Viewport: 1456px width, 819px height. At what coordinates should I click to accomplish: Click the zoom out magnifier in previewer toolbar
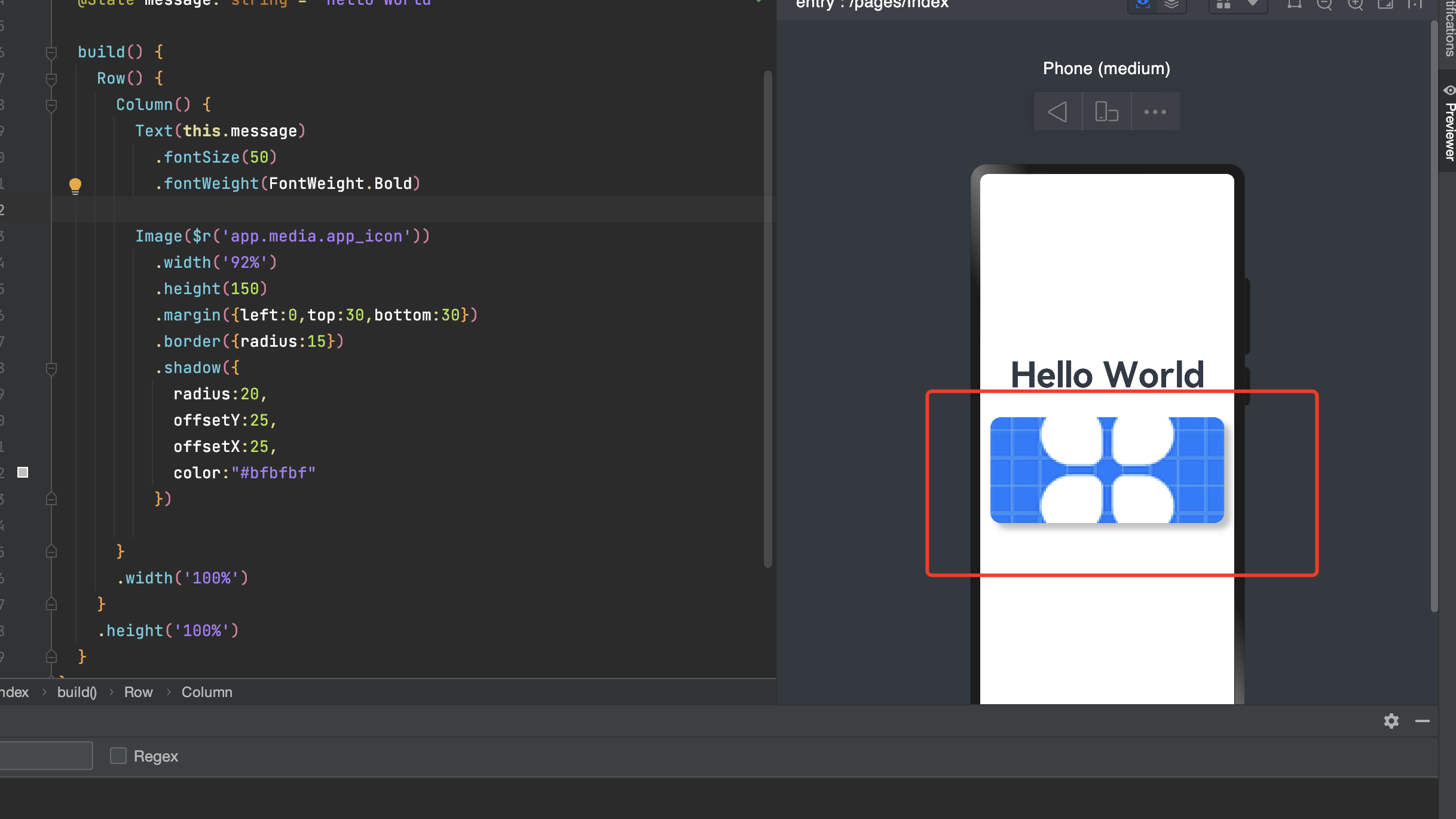click(x=1325, y=5)
